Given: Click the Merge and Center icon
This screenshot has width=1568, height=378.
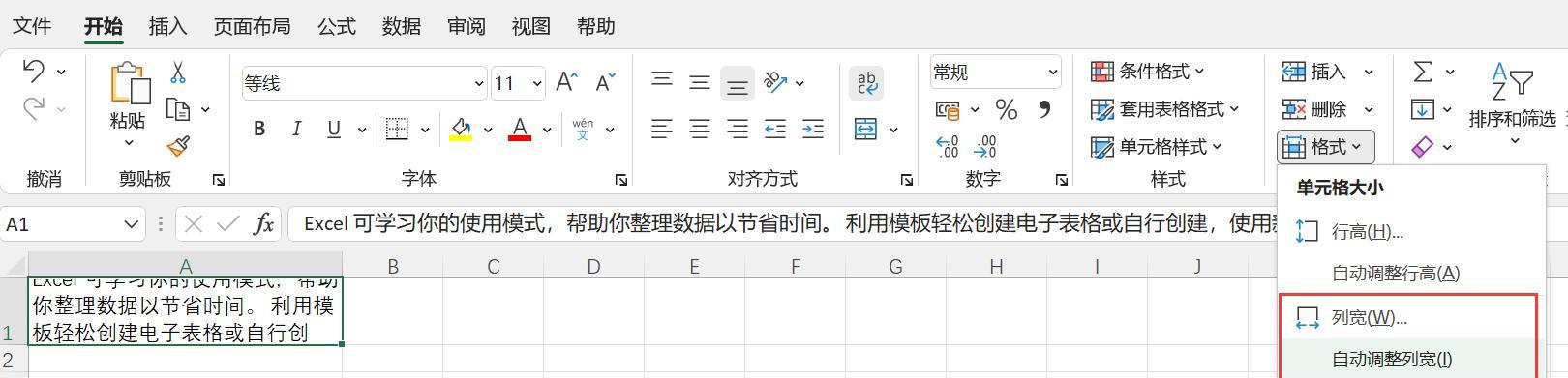Looking at the screenshot, I should coord(865,129).
